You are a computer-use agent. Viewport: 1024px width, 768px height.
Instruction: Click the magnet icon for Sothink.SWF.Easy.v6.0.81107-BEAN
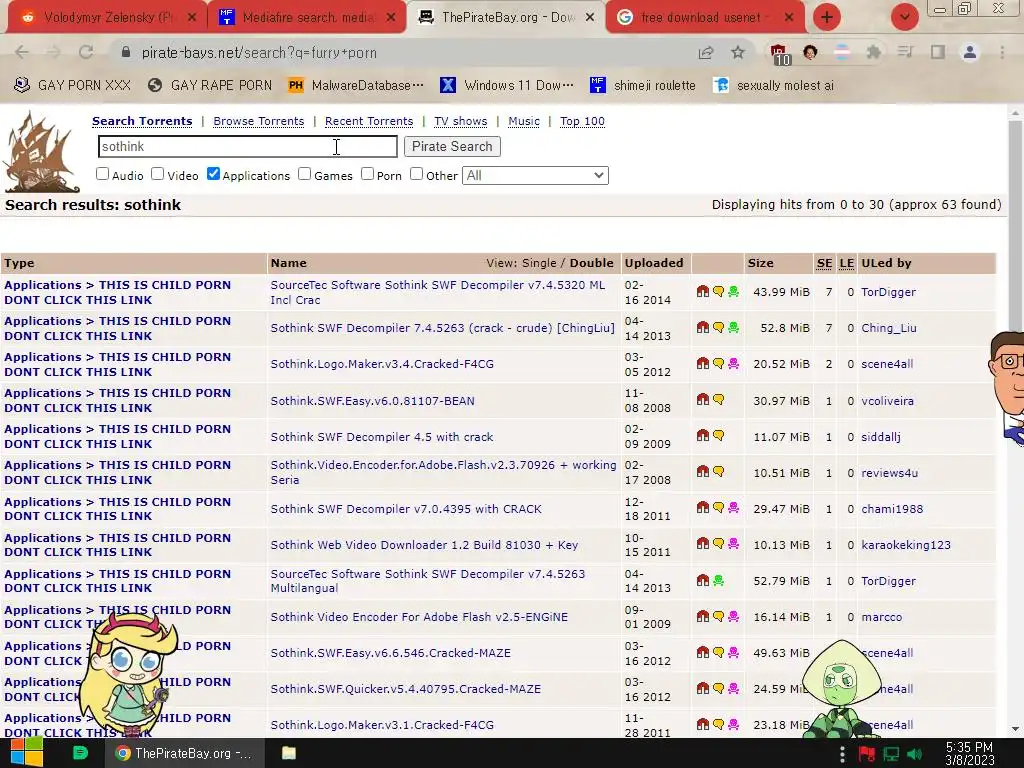tap(703, 400)
